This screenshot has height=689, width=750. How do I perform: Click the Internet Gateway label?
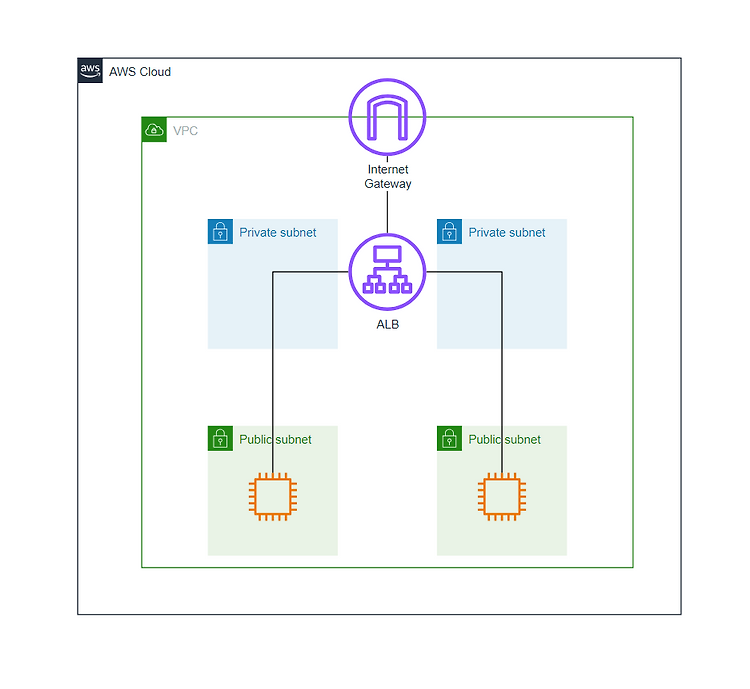click(388, 177)
